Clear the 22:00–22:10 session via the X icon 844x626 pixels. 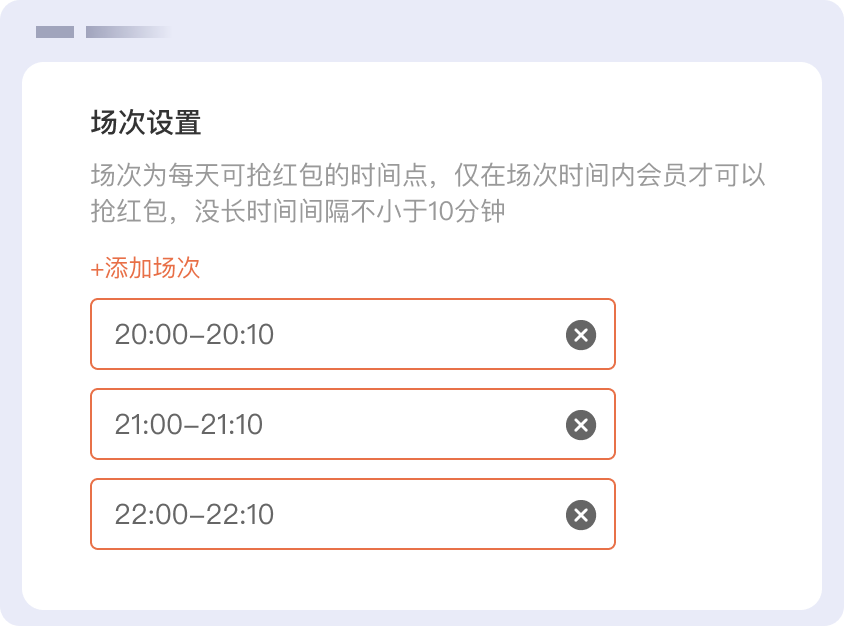click(x=580, y=515)
